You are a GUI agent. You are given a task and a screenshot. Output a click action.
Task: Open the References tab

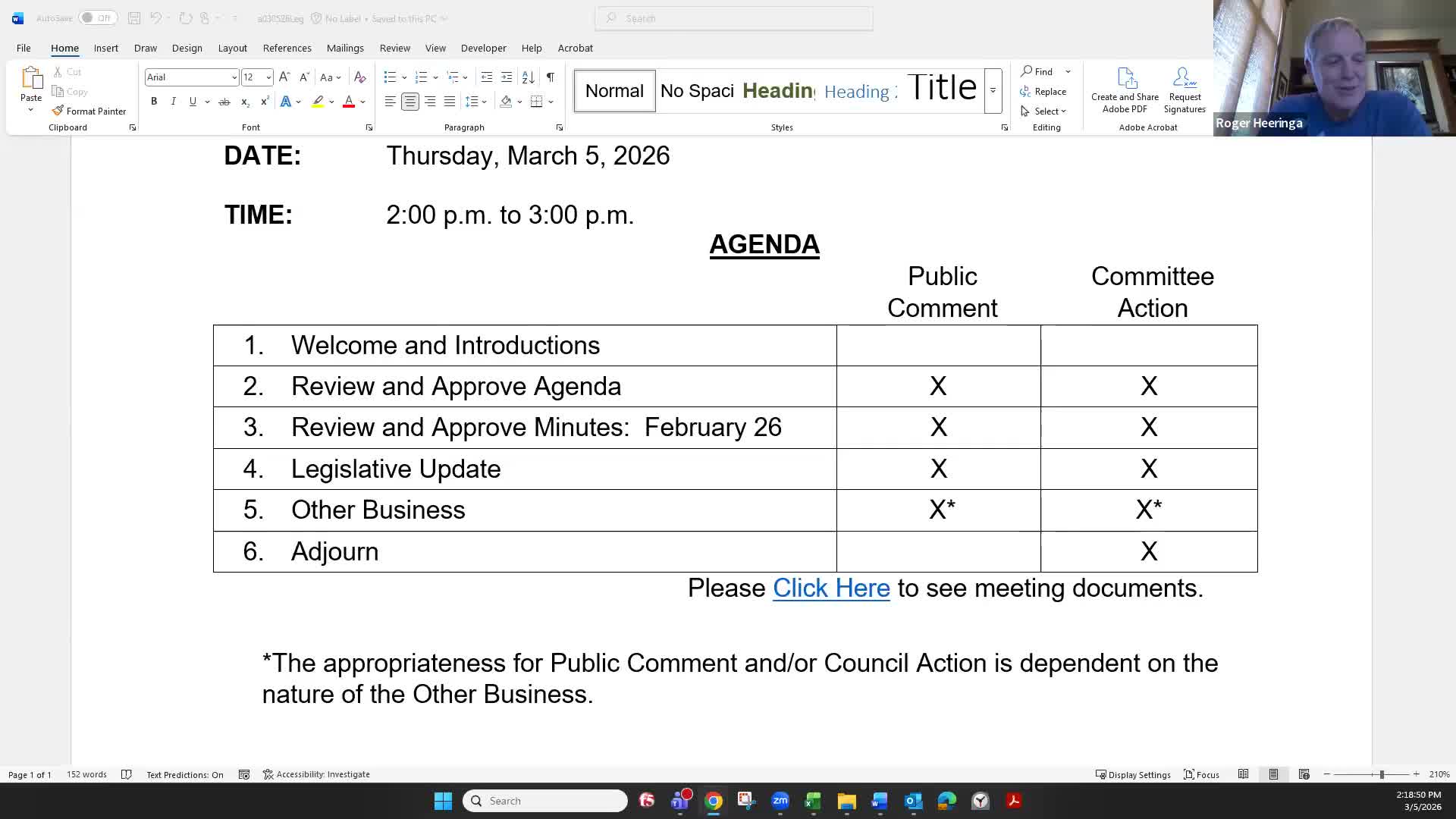(287, 48)
